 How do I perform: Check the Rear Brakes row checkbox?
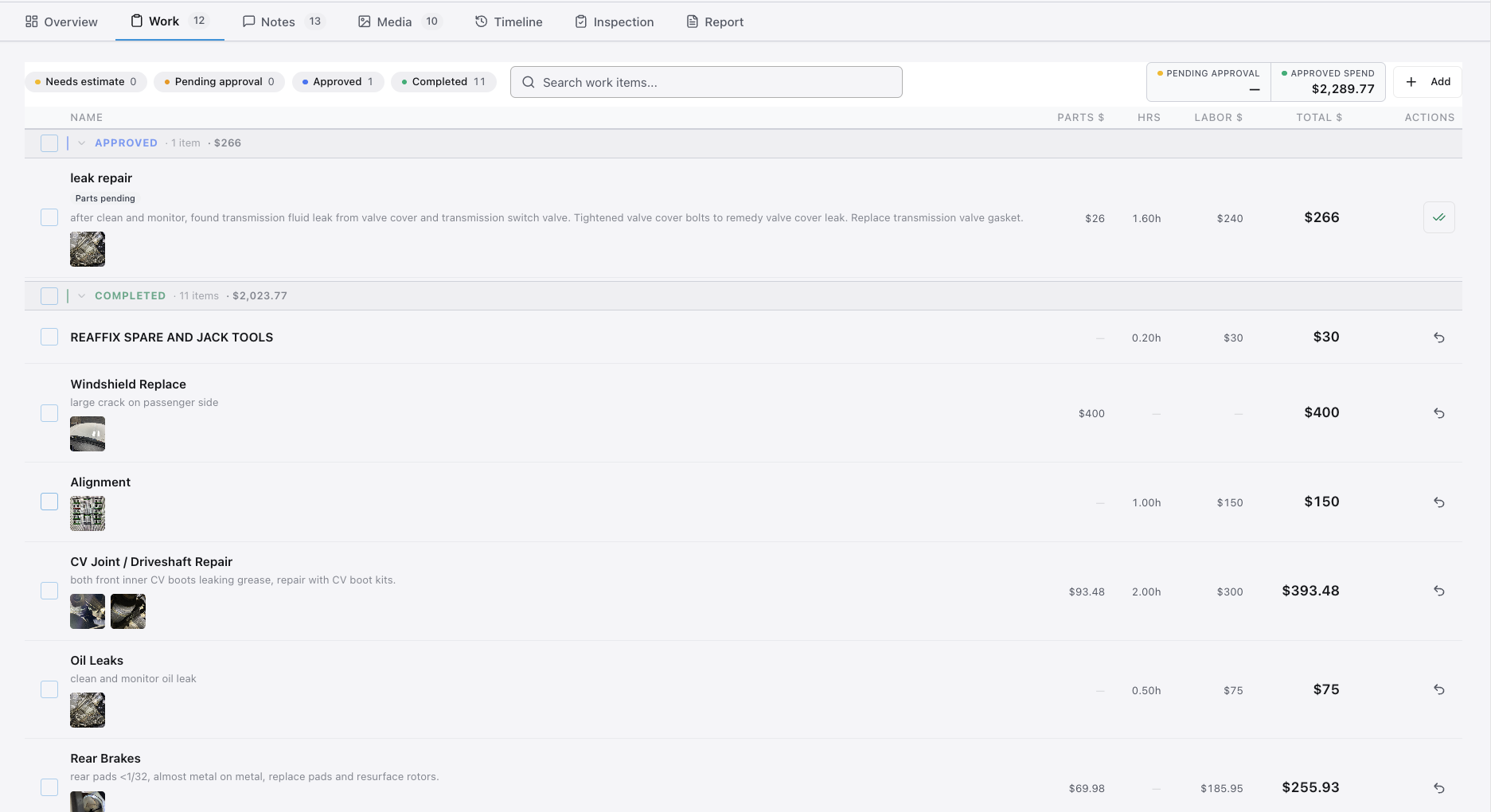pos(49,787)
